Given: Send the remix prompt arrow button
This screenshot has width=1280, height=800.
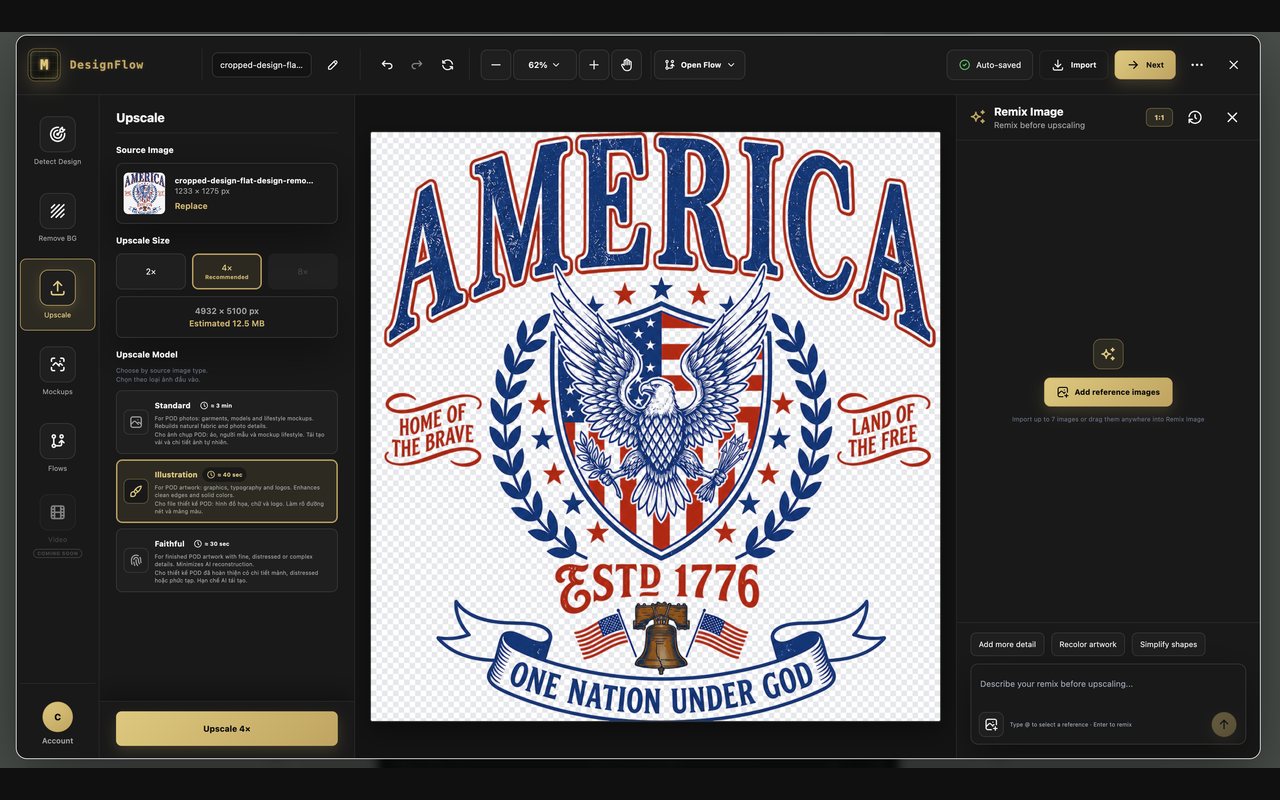Looking at the screenshot, I should coord(1223,724).
